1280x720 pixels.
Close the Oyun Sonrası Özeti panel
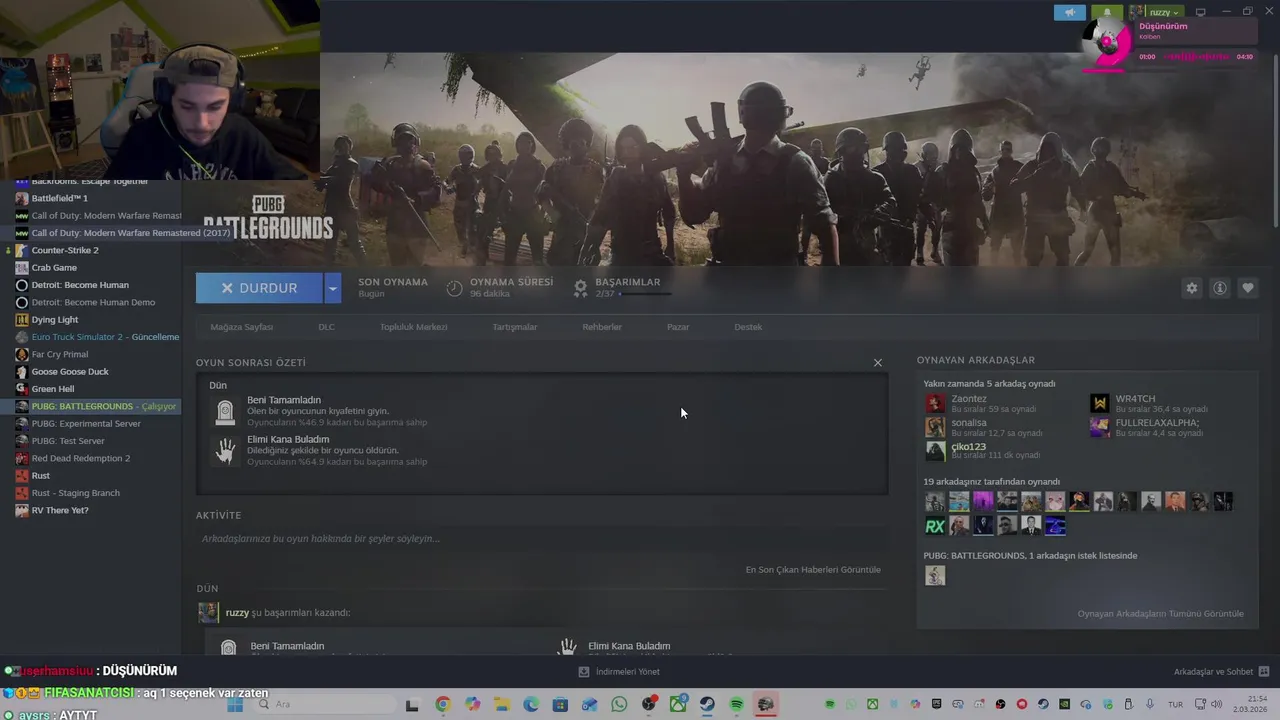point(878,363)
